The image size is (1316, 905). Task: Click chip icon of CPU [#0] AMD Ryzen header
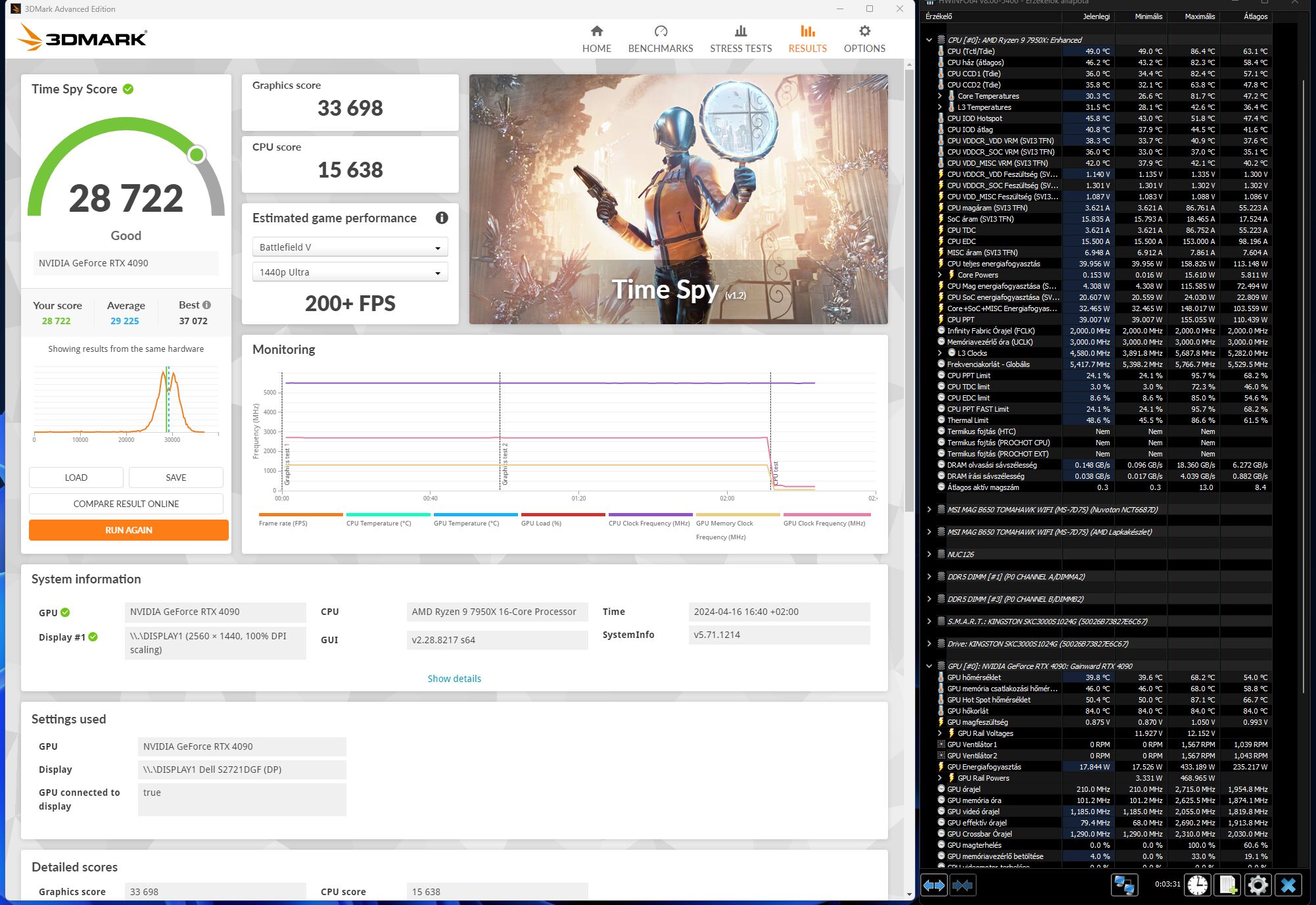coord(941,40)
